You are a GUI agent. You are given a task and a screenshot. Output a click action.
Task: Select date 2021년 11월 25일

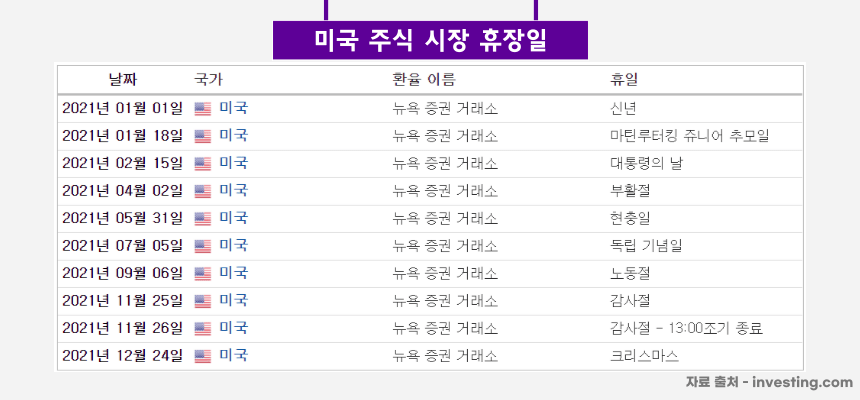(x=122, y=301)
